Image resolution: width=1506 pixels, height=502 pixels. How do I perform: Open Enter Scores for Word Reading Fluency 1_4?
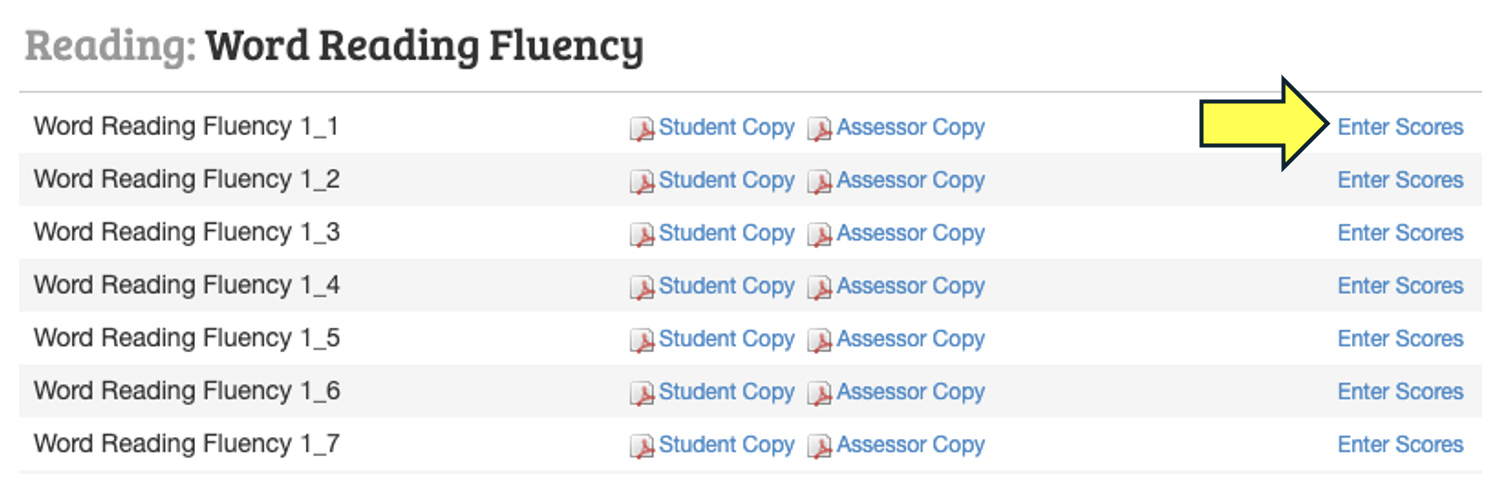(1400, 286)
